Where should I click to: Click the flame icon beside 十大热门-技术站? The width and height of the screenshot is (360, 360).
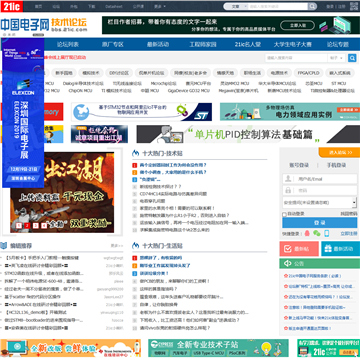tap(135, 153)
